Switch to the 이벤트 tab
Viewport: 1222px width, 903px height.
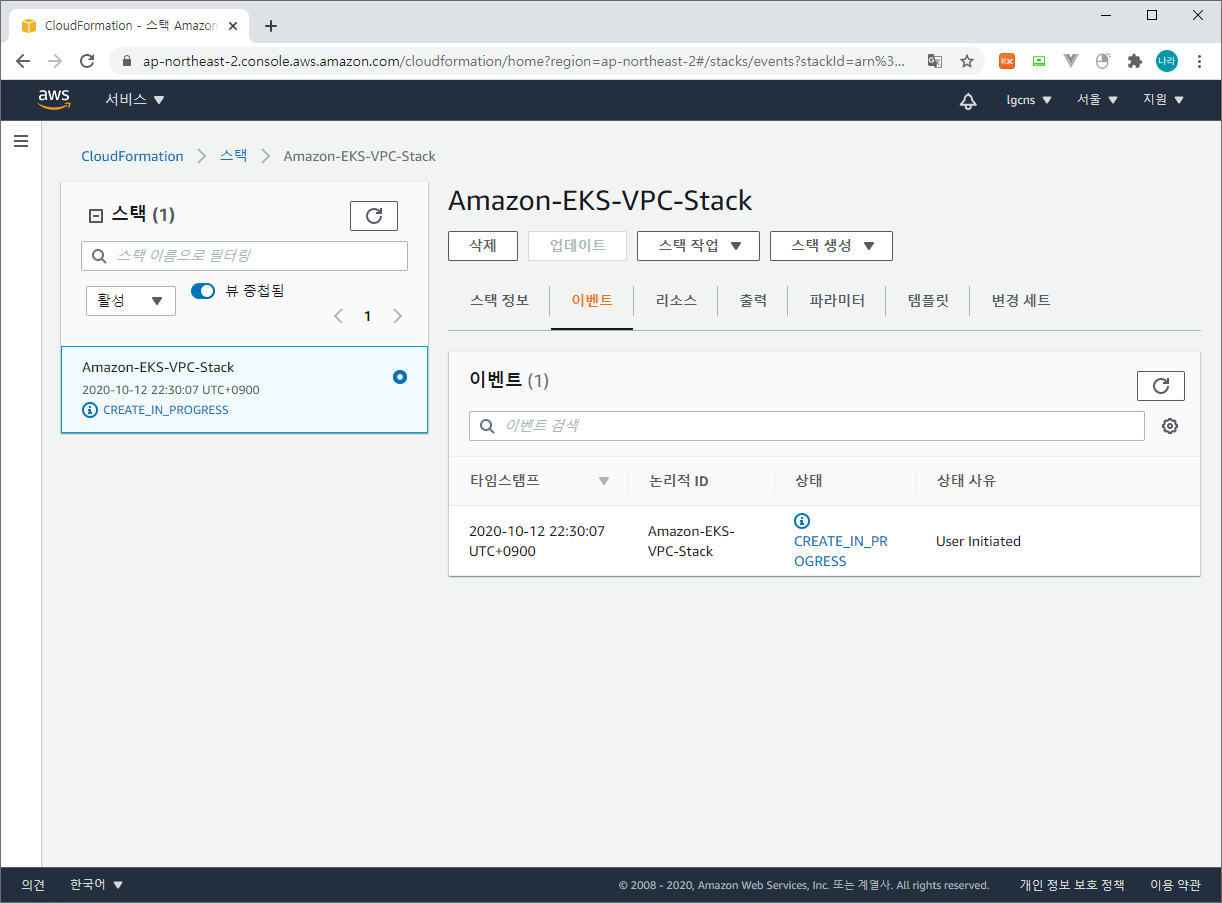pos(592,300)
